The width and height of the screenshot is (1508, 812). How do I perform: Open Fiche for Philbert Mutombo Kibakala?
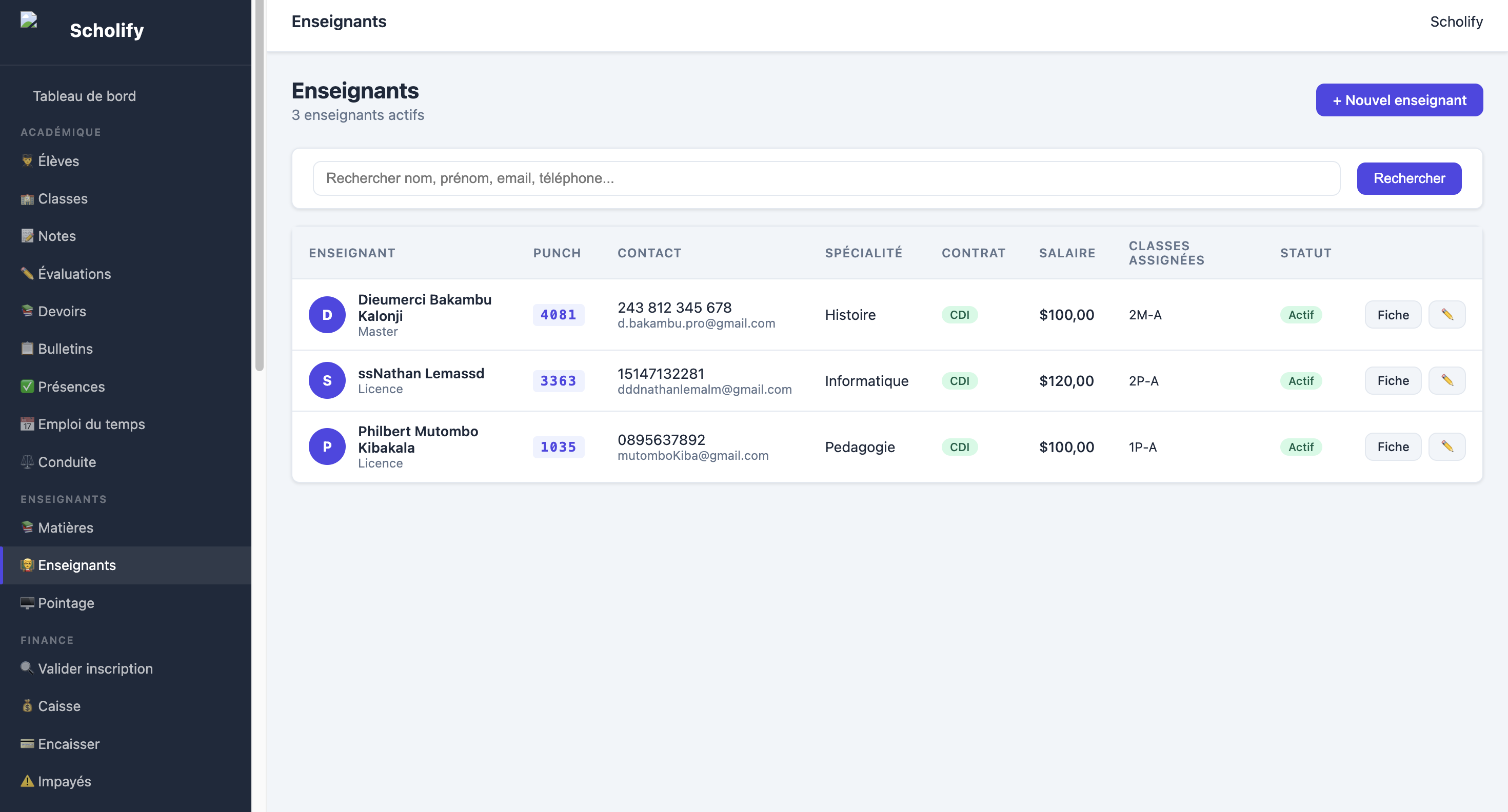1393,447
